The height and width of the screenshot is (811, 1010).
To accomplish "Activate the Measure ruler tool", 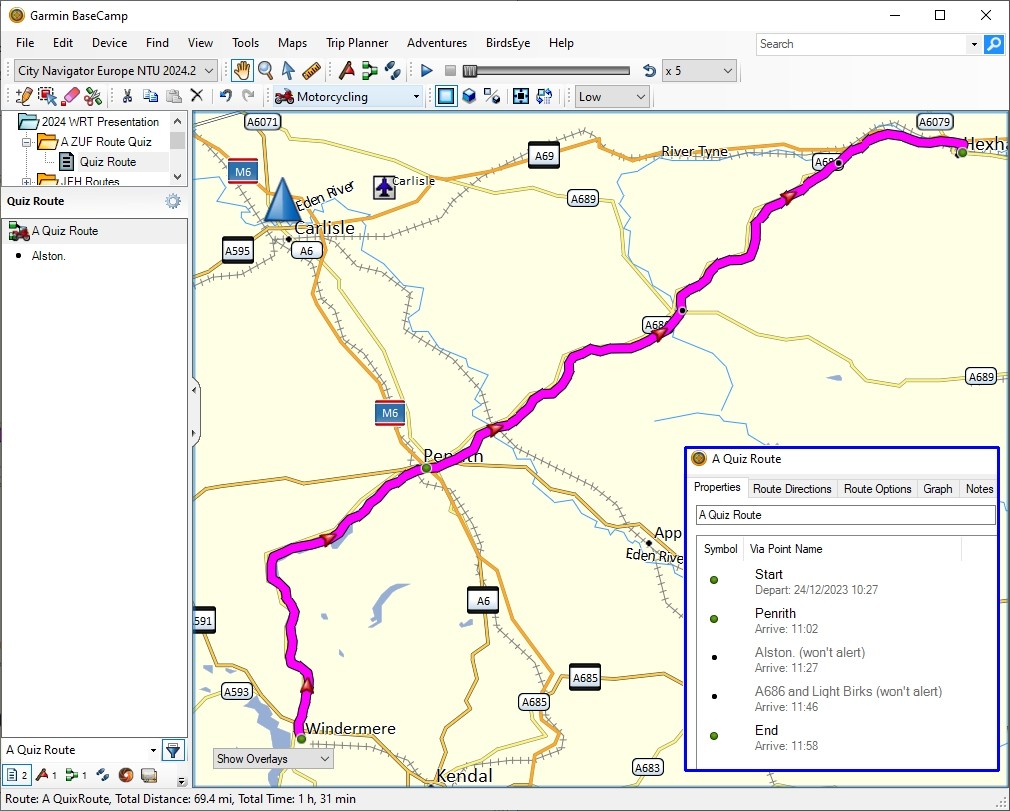I will [311, 70].
